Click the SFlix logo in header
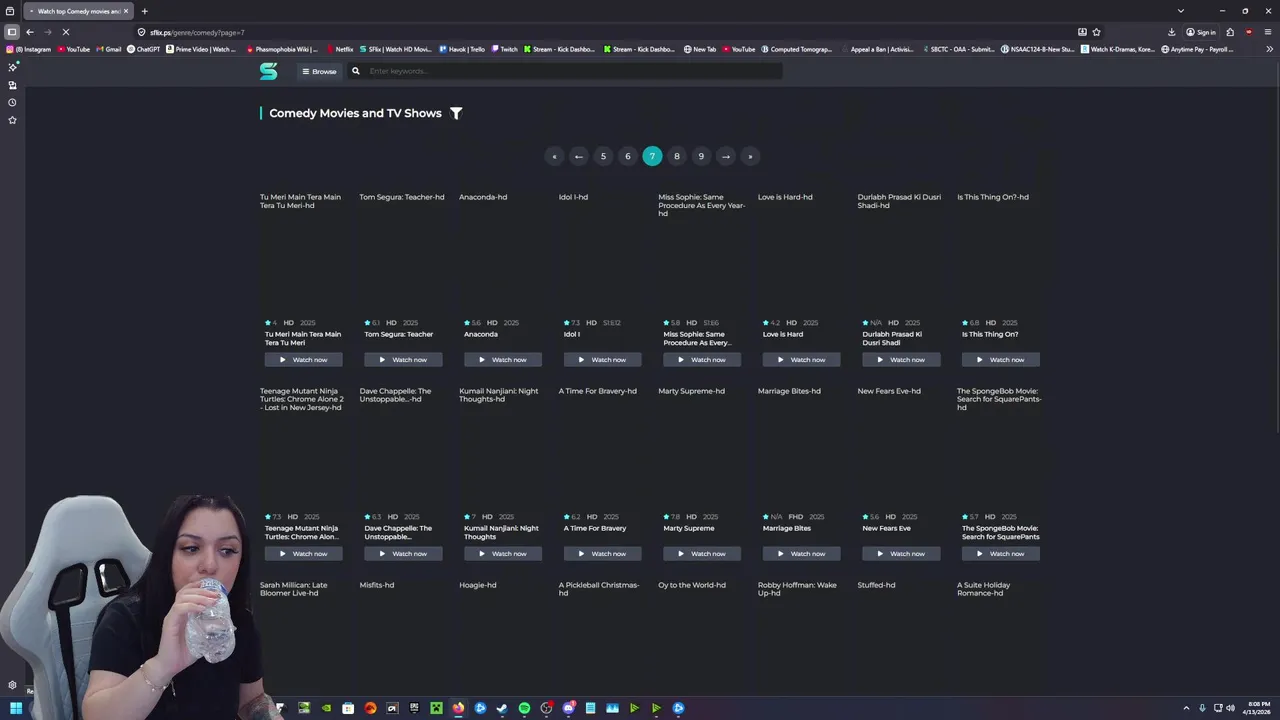The width and height of the screenshot is (1280, 720). pyautogui.click(x=268, y=71)
